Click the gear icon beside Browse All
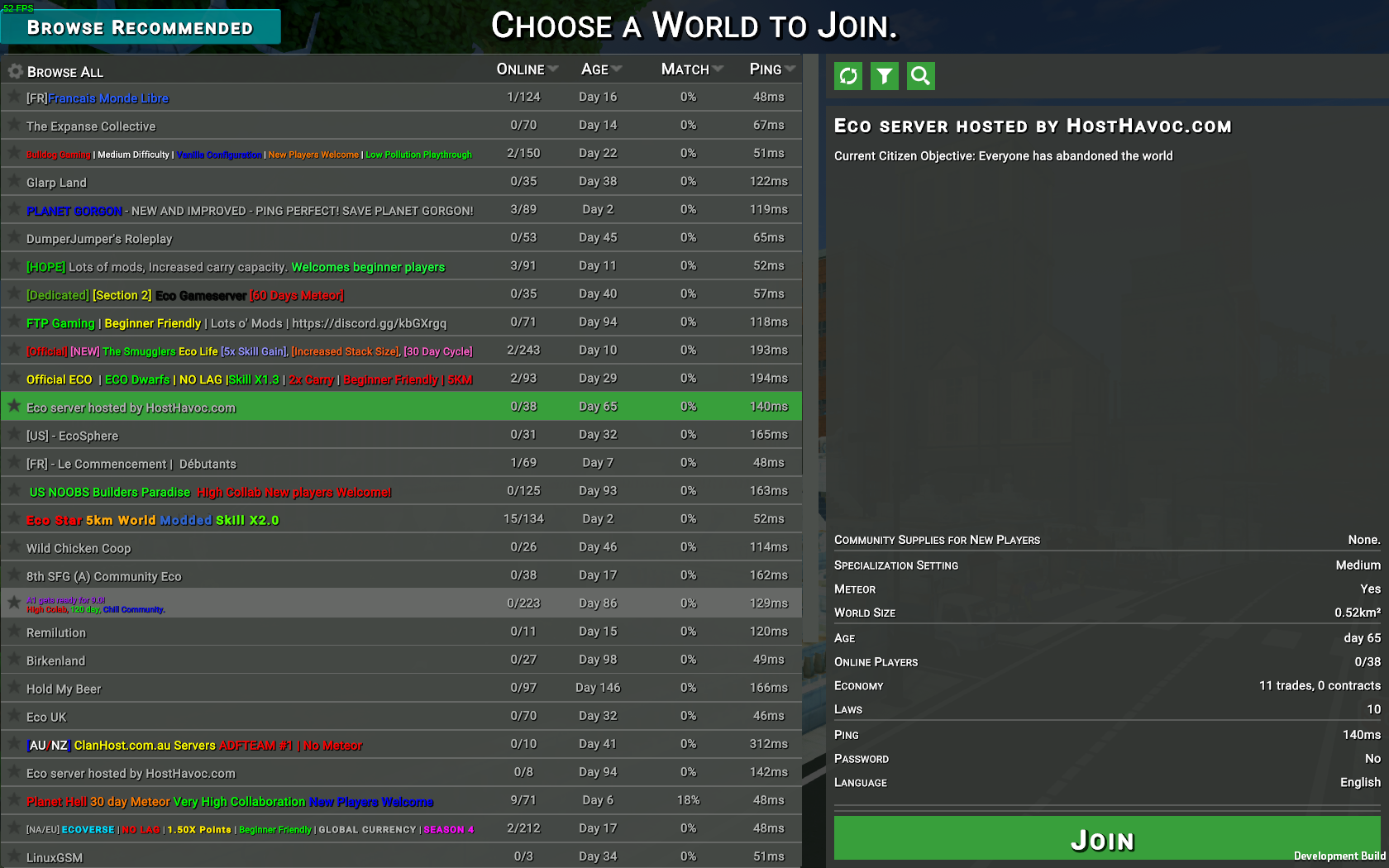 tap(15, 72)
